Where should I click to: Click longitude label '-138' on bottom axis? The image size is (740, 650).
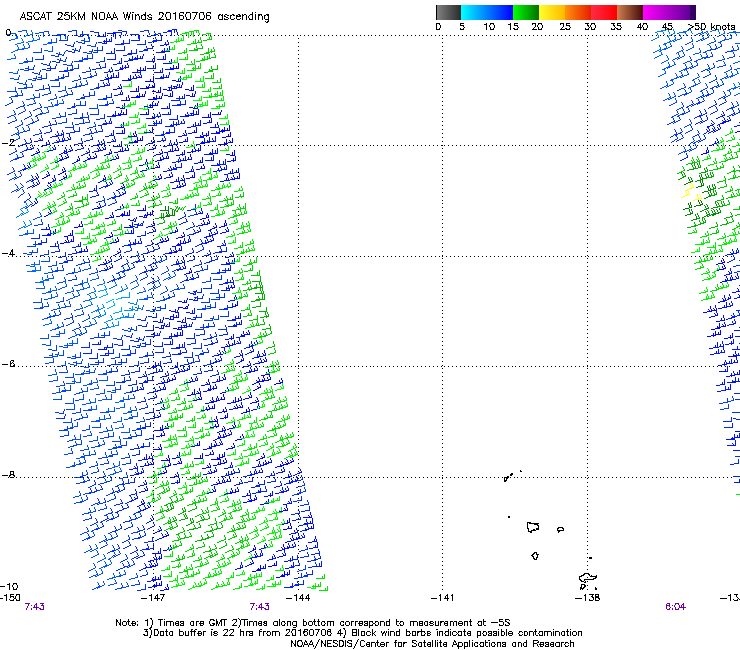588,598
